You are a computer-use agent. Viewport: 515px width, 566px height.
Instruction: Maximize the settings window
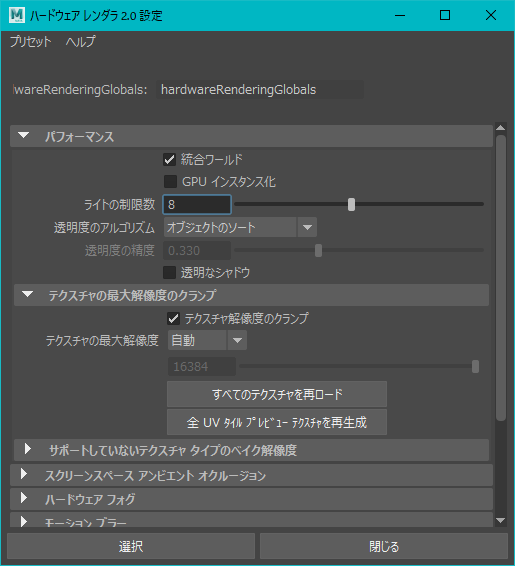click(x=445, y=16)
